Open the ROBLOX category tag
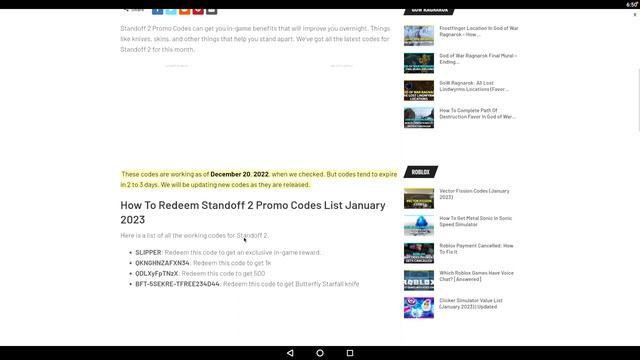640x360 pixels. 420,172
